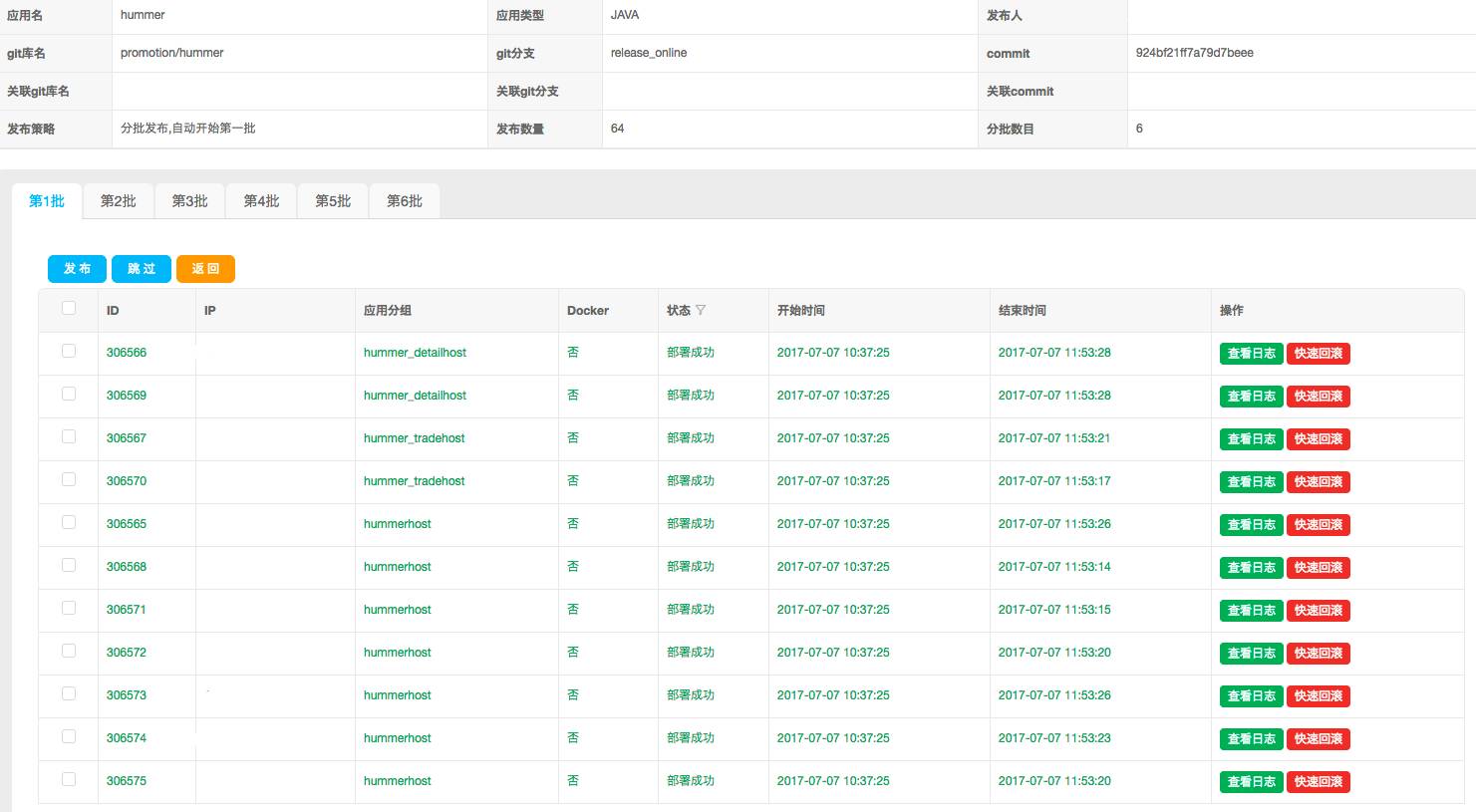This screenshot has width=1476, height=812.
Task: Check the box for row 306570
Action: point(69,479)
